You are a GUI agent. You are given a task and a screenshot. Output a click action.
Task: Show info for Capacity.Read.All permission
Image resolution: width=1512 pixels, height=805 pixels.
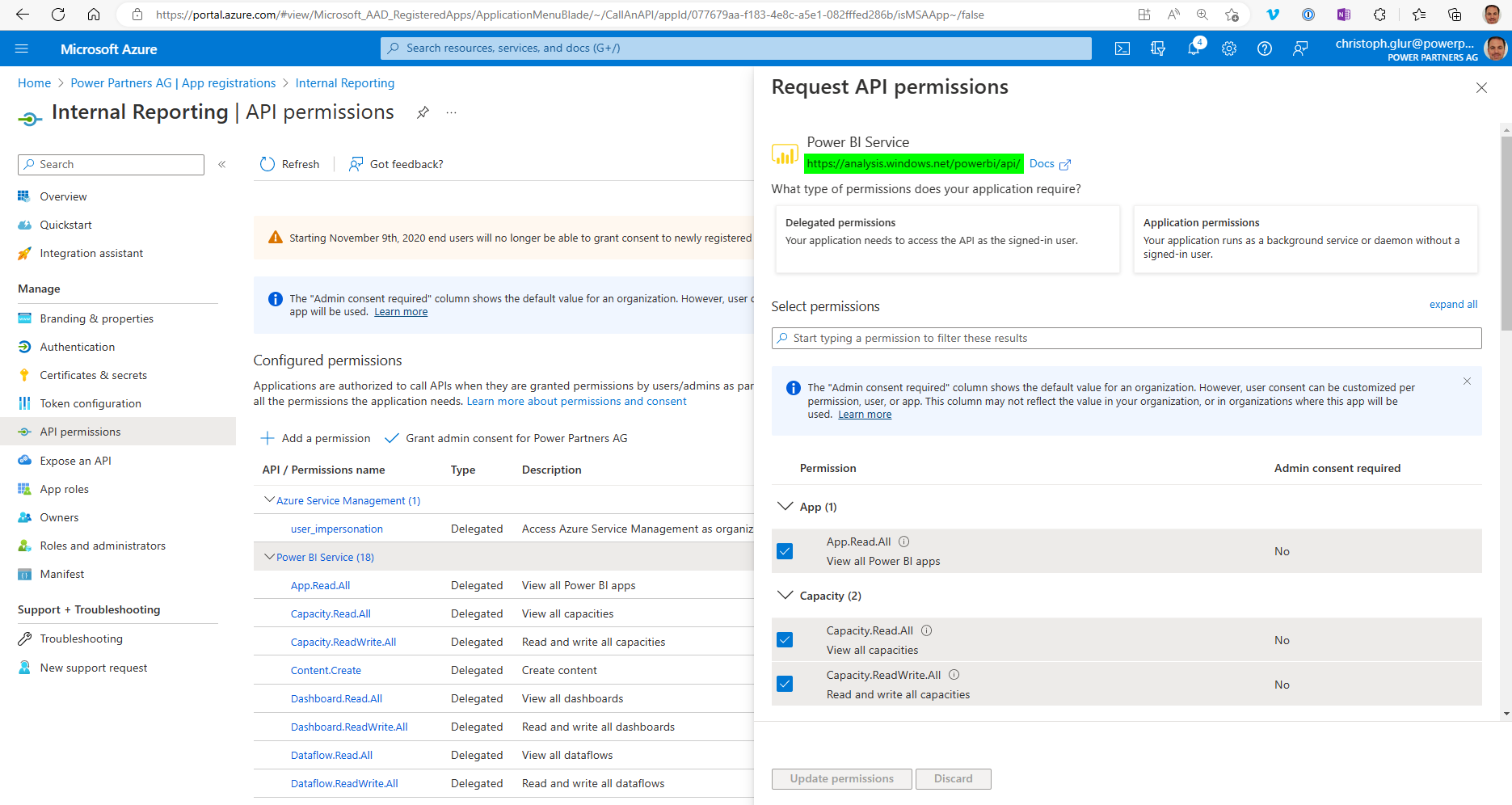point(927,630)
